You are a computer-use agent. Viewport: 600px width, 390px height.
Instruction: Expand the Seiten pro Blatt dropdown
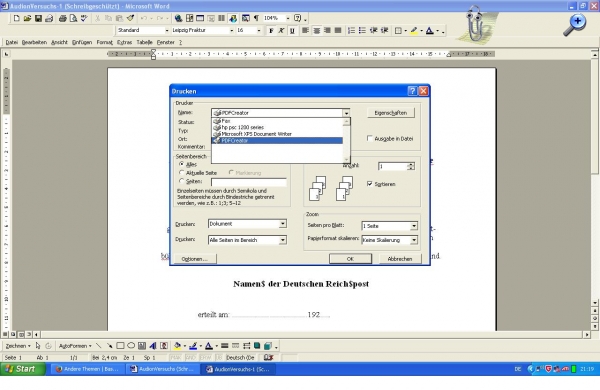[414, 226]
